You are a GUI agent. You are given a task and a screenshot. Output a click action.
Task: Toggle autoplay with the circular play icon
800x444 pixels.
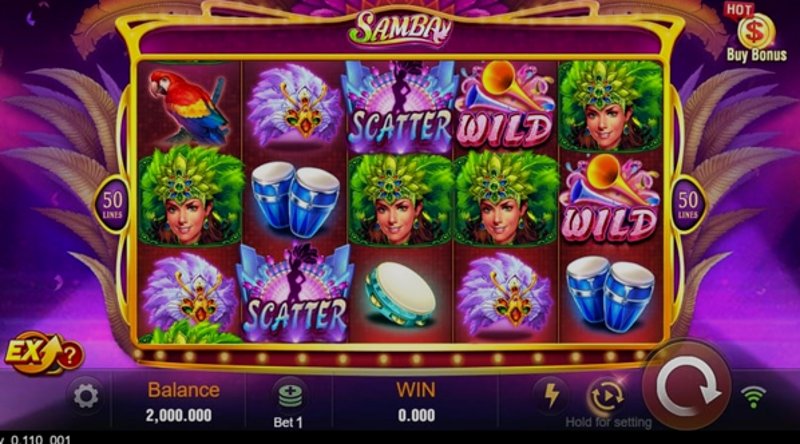[607, 396]
